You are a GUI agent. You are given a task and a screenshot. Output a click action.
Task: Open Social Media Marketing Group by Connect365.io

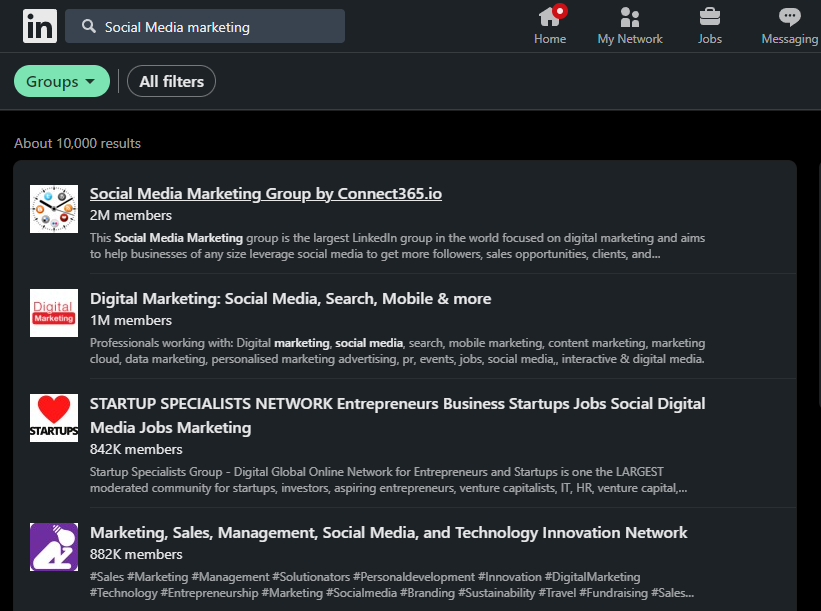coord(265,194)
